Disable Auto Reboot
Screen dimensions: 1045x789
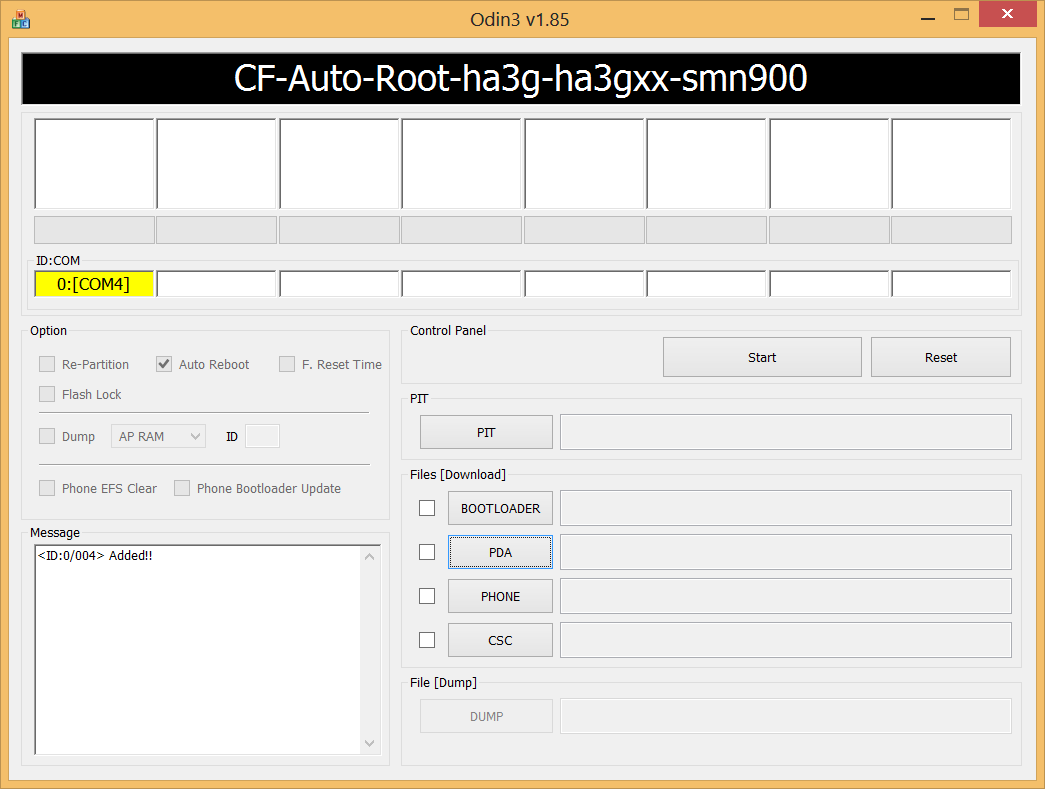pyautogui.click(x=163, y=364)
